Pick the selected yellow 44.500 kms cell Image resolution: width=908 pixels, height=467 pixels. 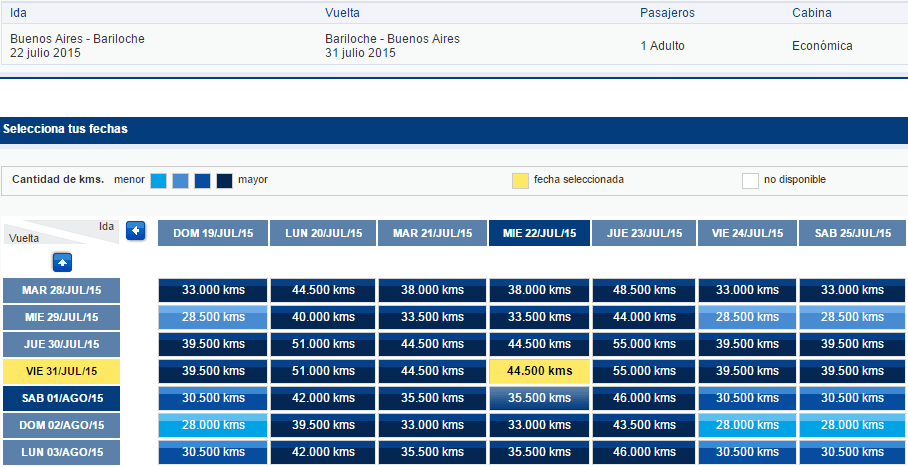[x=540, y=371]
